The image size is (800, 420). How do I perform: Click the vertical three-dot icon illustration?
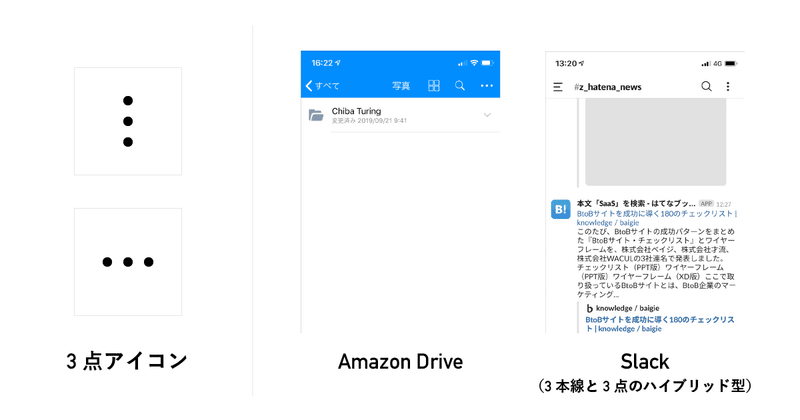128,121
